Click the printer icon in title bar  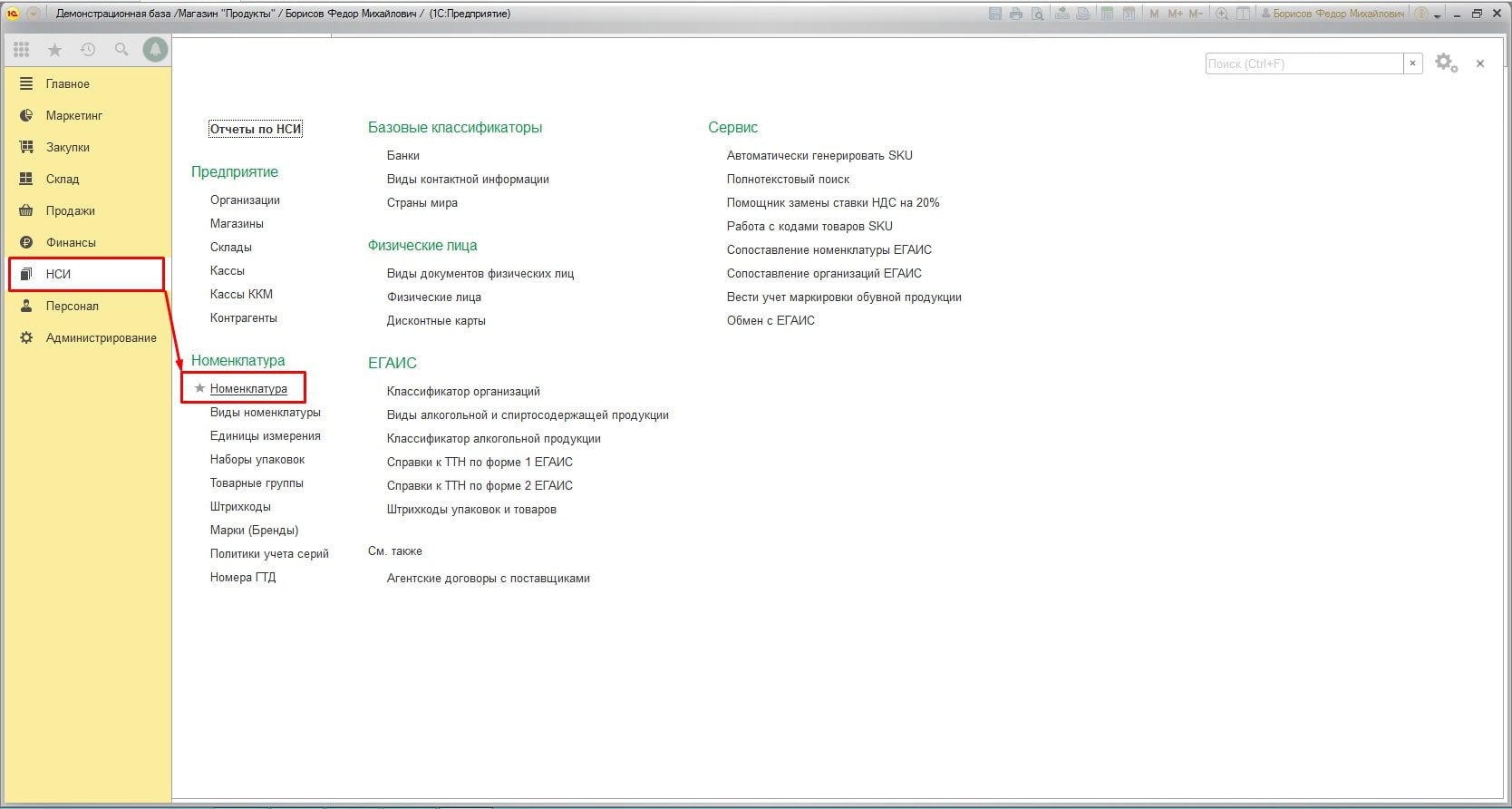pyautogui.click(x=1016, y=14)
